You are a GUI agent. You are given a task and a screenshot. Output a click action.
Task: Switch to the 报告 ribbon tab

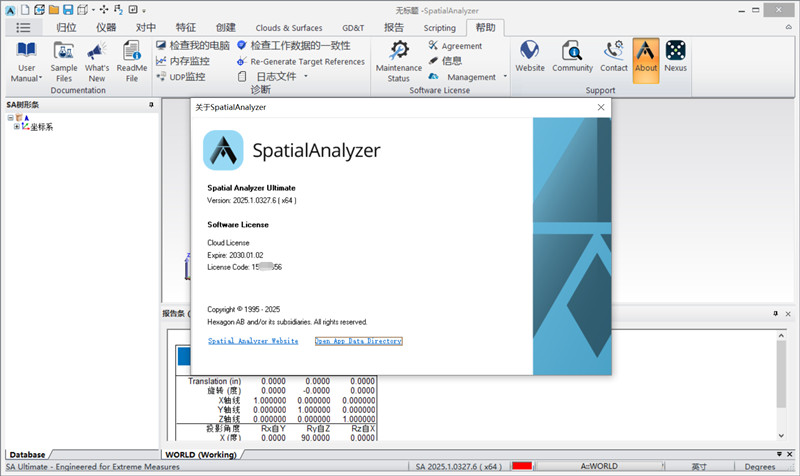[x=394, y=28]
